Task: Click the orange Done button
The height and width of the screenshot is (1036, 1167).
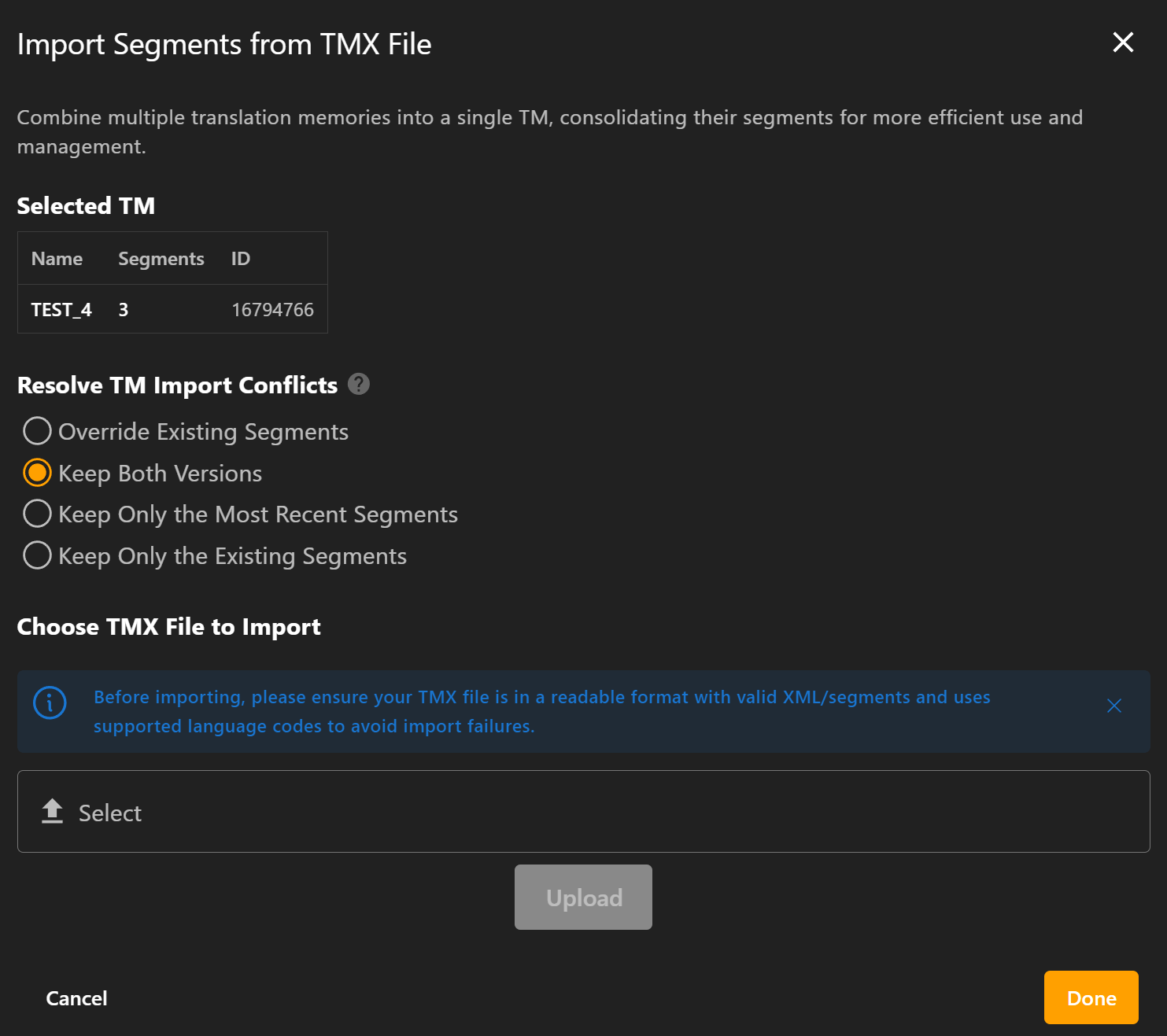Action: tap(1091, 997)
